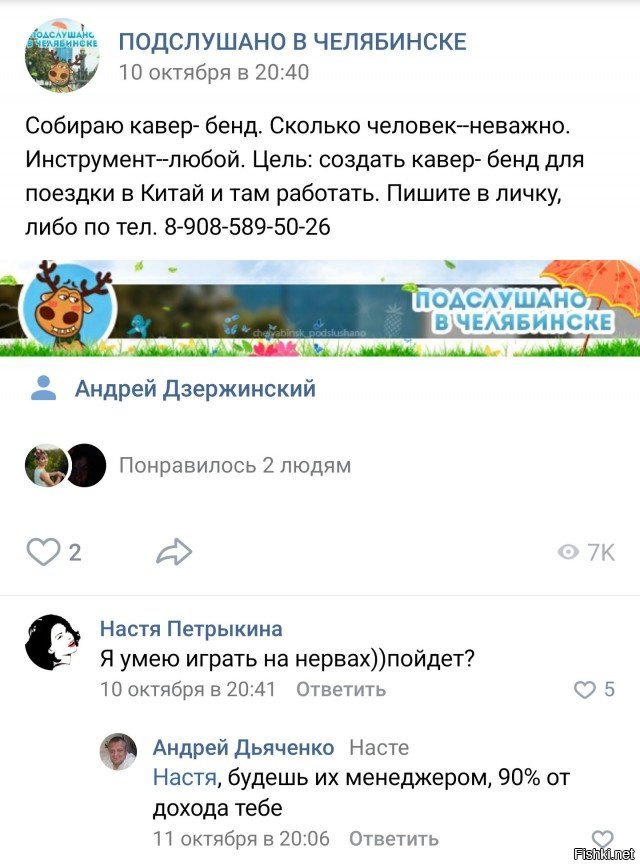Like Андрей Дьяченко's reply
This screenshot has height=866, width=640.
coord(602,838)
